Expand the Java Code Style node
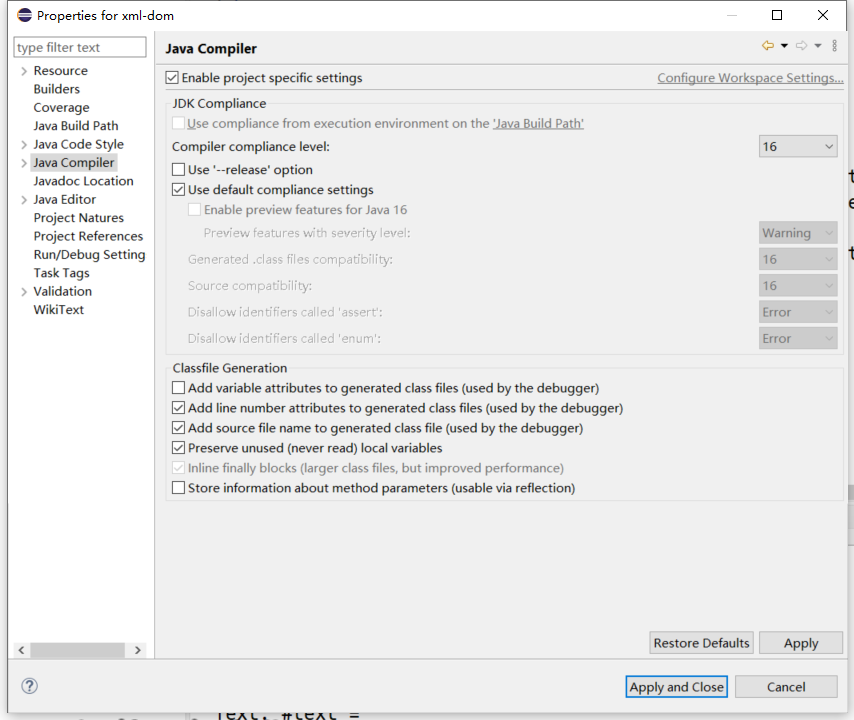The image size is (854, 720). 24,144
